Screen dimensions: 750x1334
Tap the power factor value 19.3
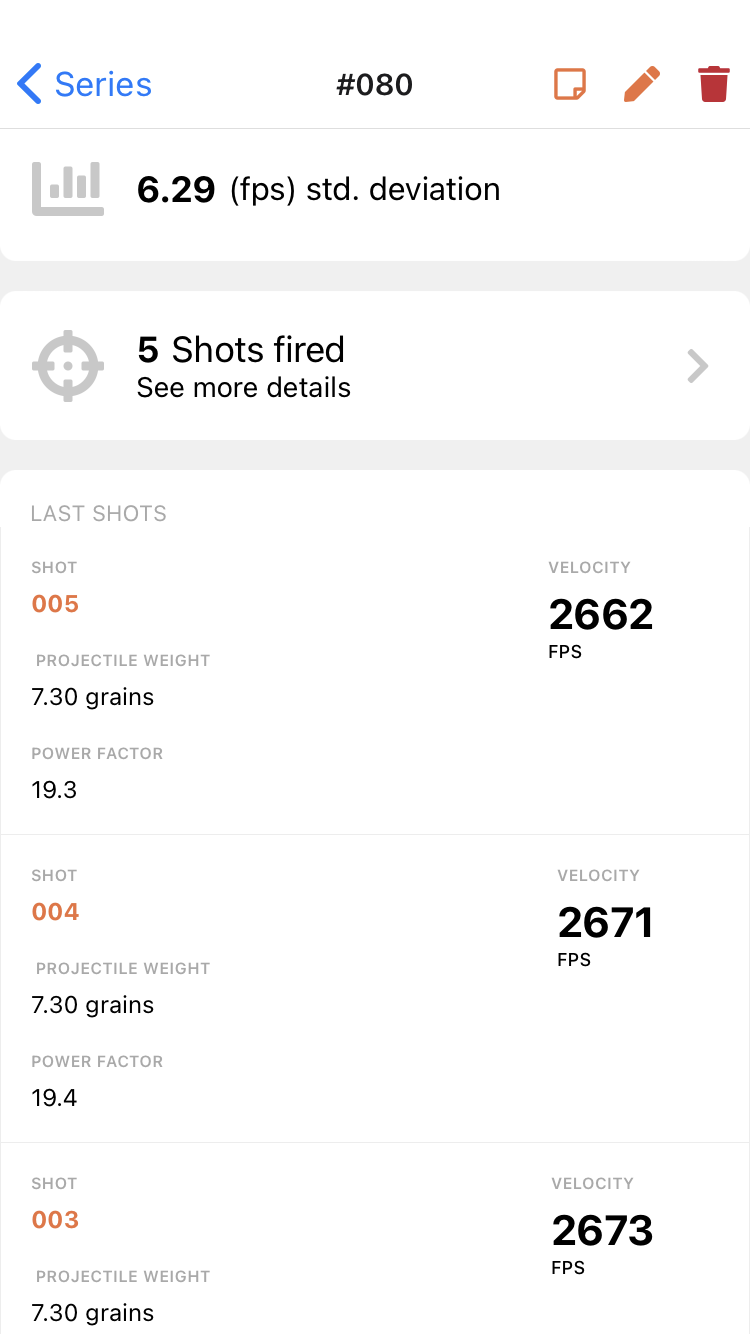point(54,790)
